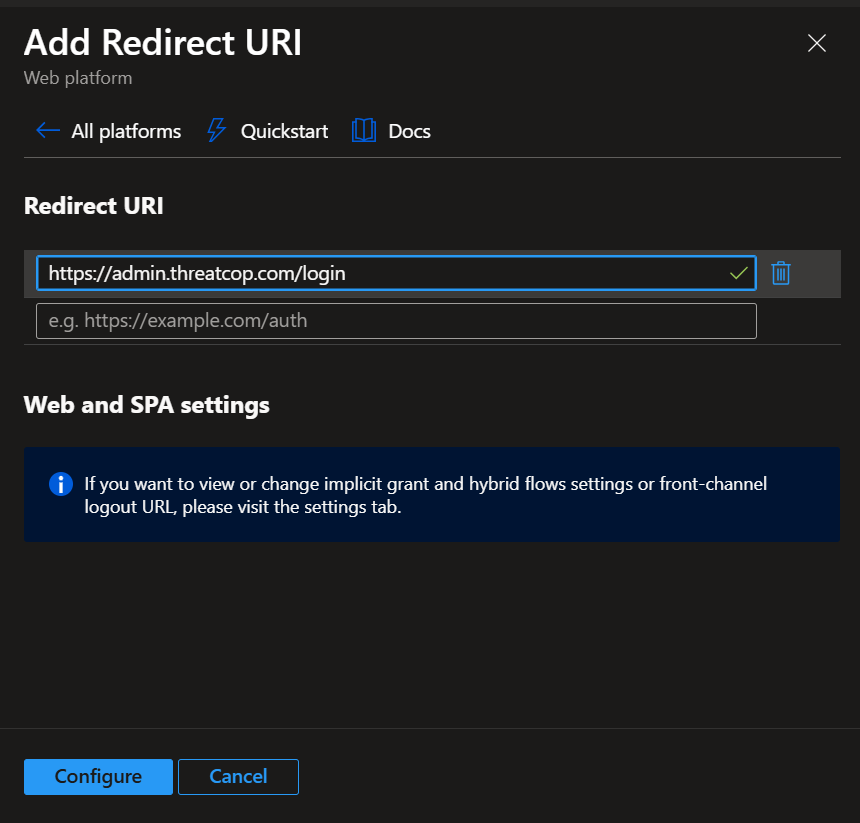The image size is (860, 823).
Task: Click the Quickstart lightning bolt icon
Action: [x=216, y=131]
